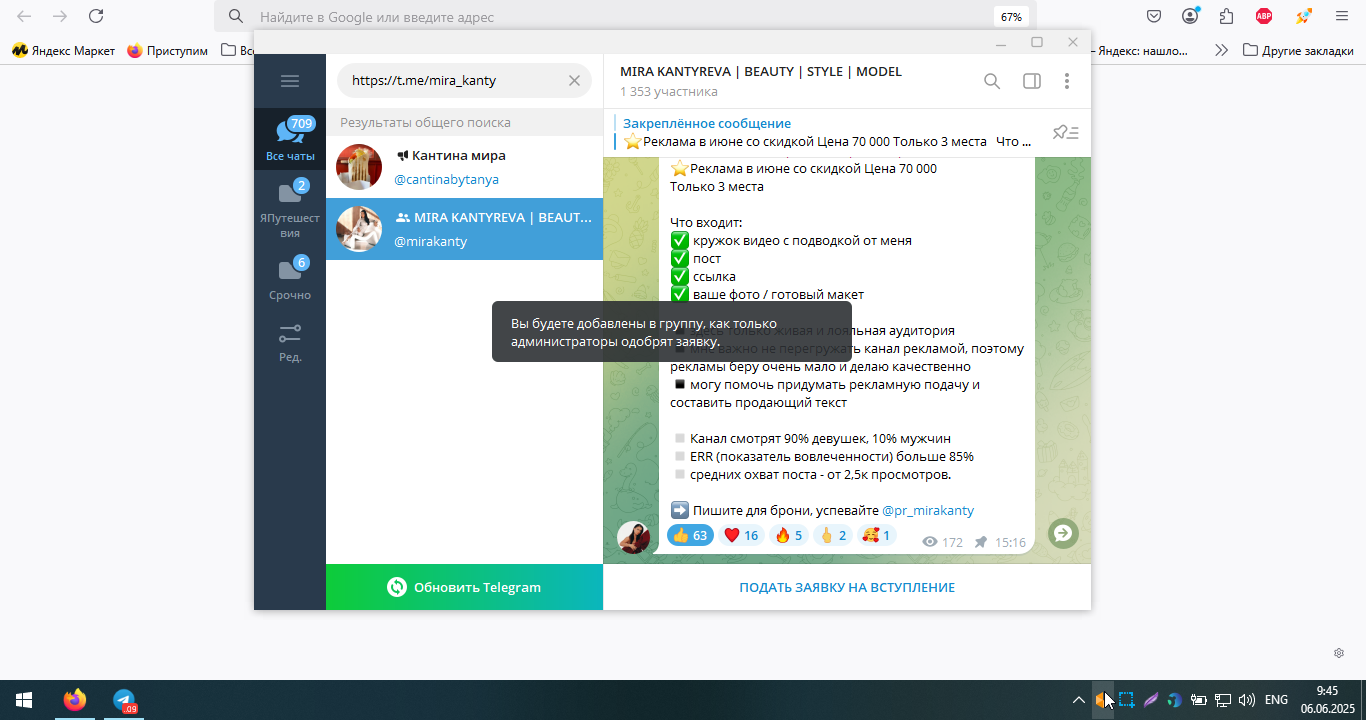Open the 'Срочно' chat folder
The image size is (1366, 720).
point(290,279)
